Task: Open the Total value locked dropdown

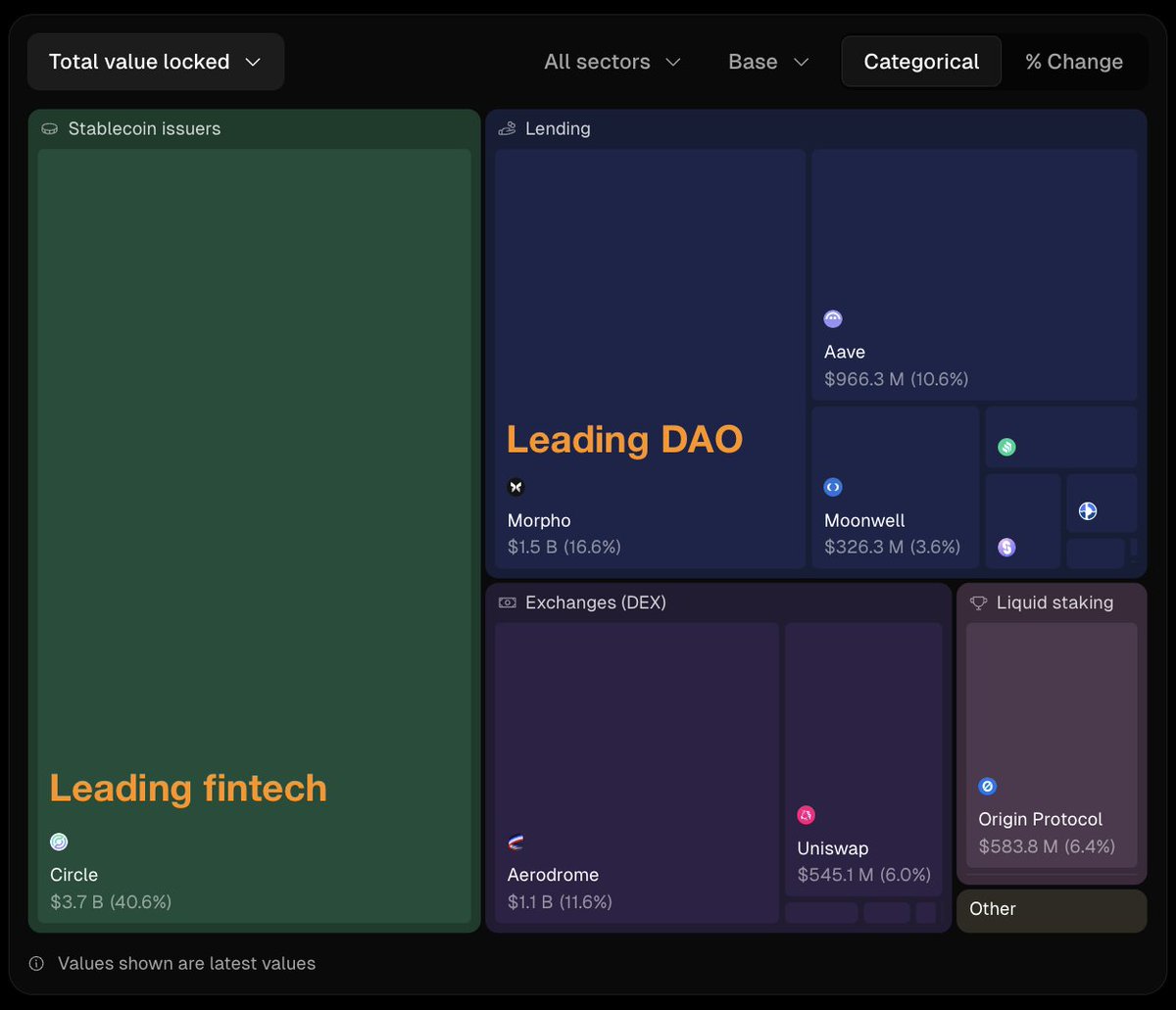Action: [156, 62]
